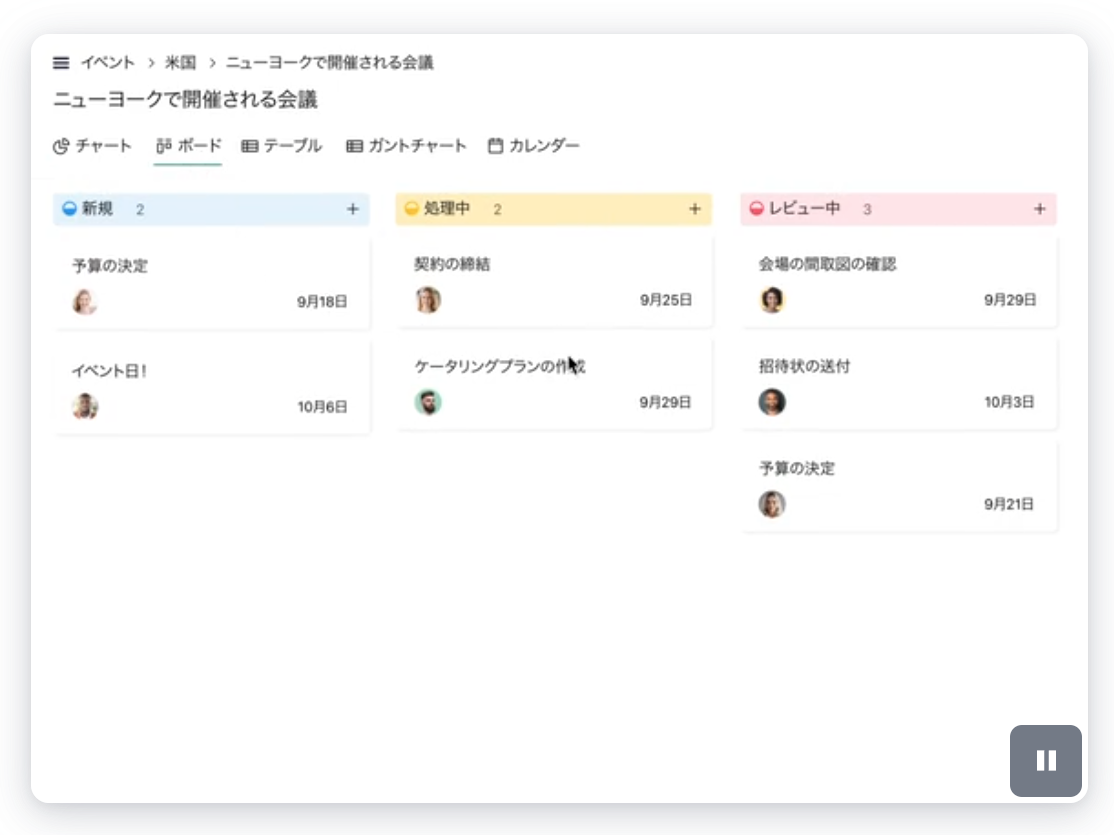The image size is (1114, 835).
Task: Open the hamburger menu icon
Action: 61,63
